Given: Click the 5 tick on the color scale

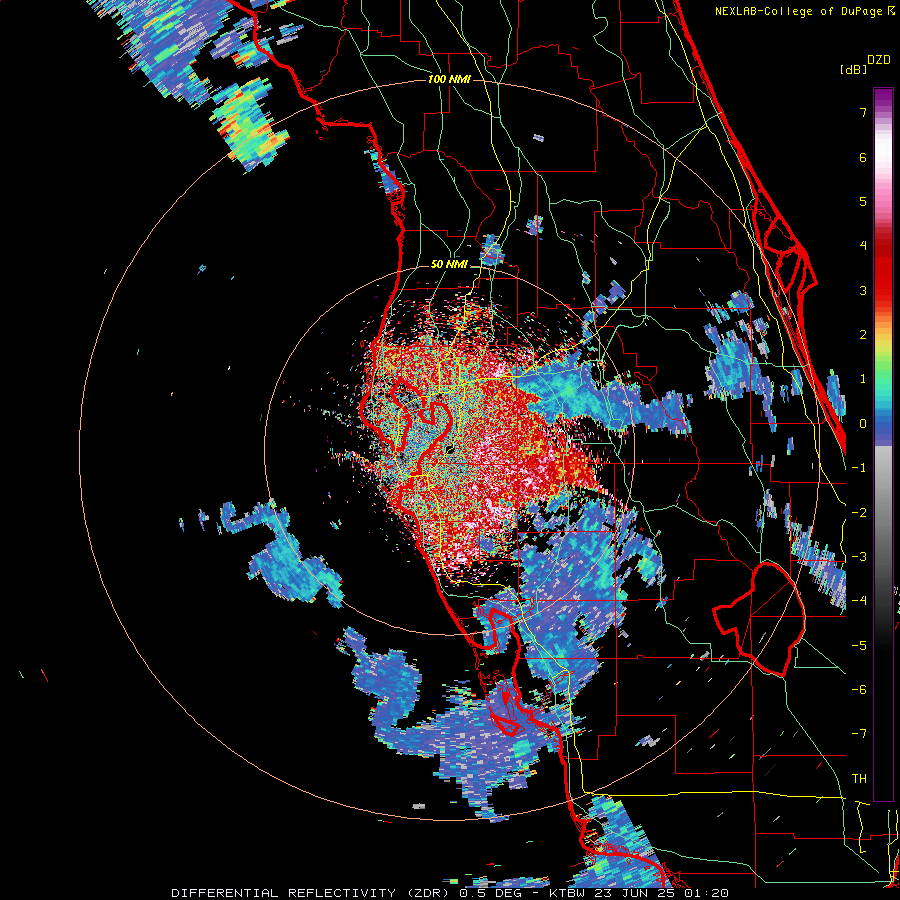Looking at the screenshot, I should click(863, 201).
